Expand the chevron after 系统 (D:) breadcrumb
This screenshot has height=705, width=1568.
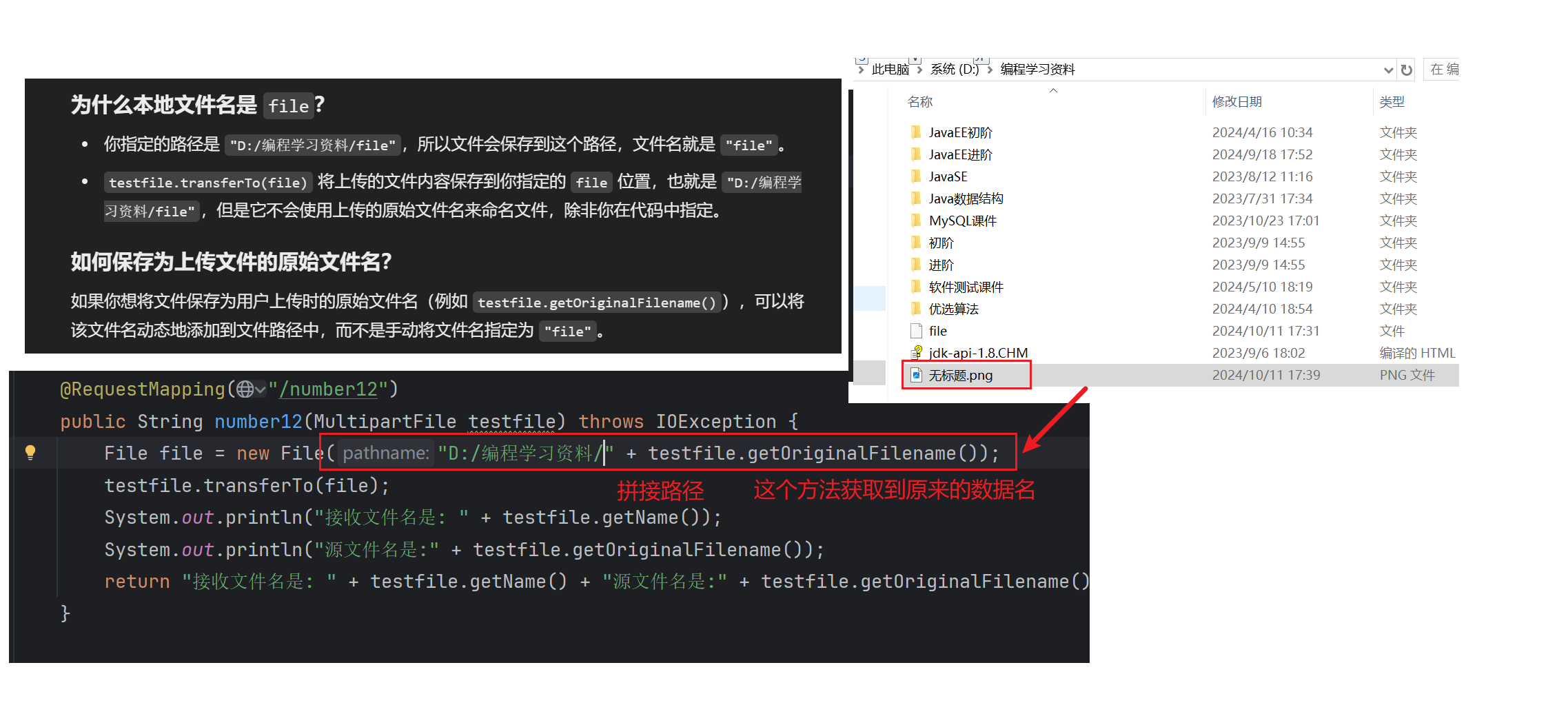tap(990, 70)
